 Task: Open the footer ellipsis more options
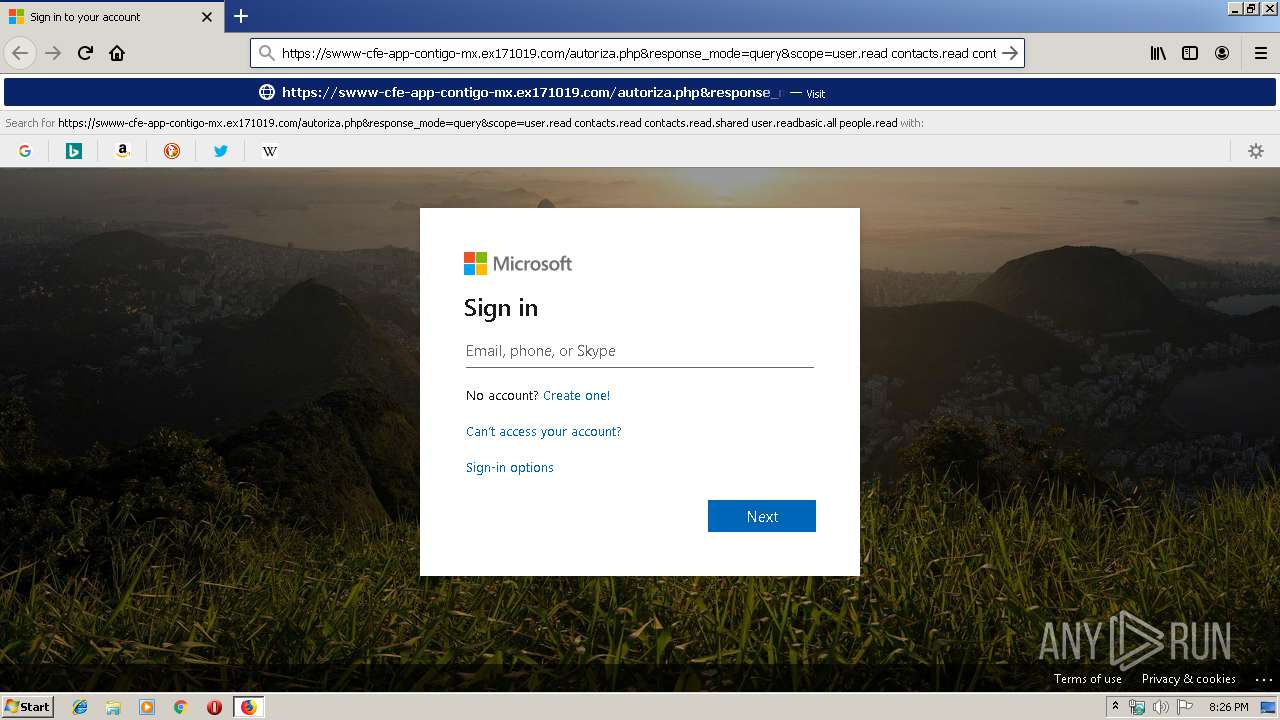(x=1264, y=679)
